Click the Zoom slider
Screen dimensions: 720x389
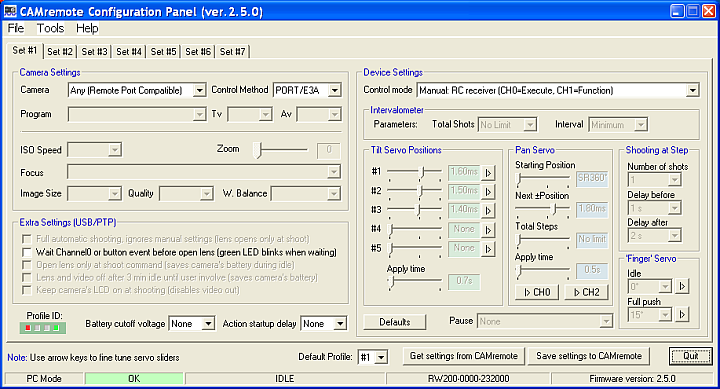[x=281, y=150]
